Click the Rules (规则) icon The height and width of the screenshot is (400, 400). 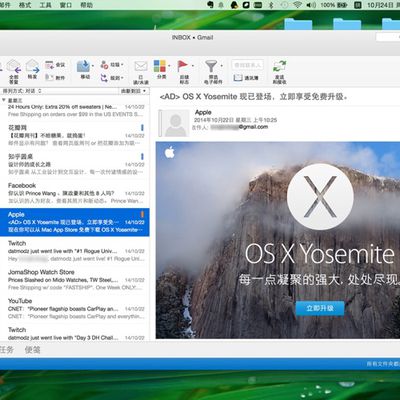click(x=104, y=78)
